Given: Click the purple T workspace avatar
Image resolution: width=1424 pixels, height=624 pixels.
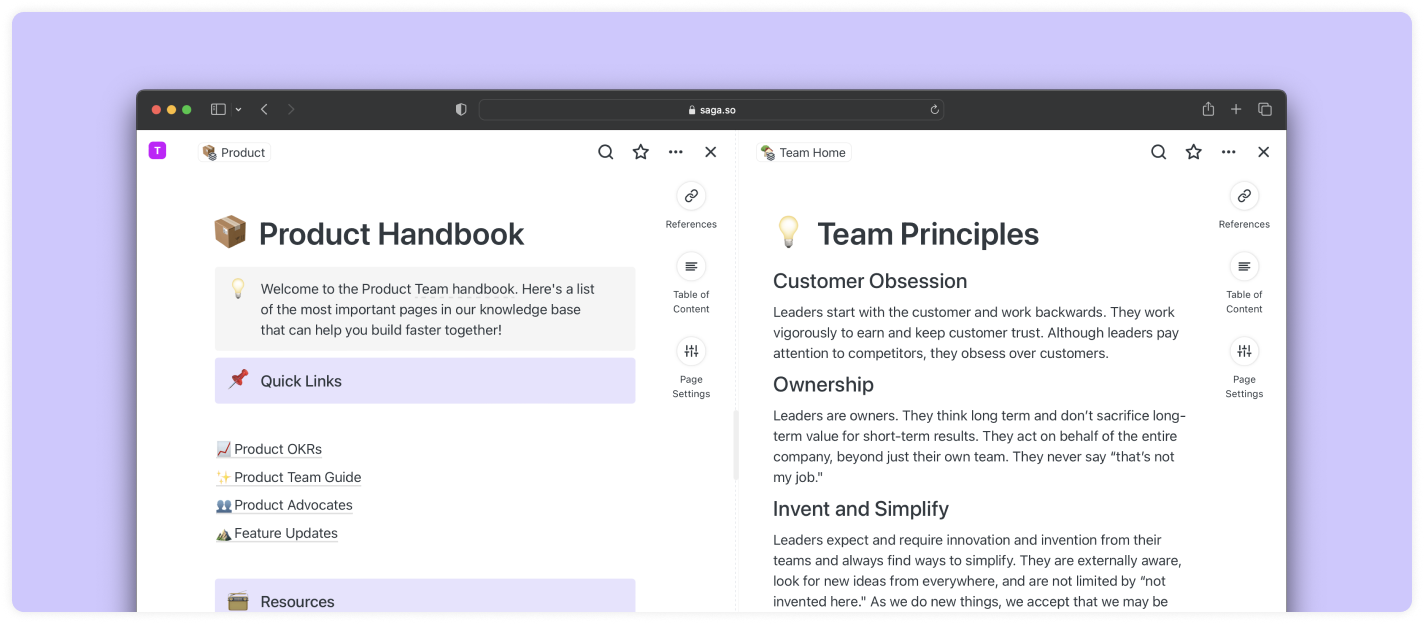Looking at the screenshot, I should tap(157, 151).
